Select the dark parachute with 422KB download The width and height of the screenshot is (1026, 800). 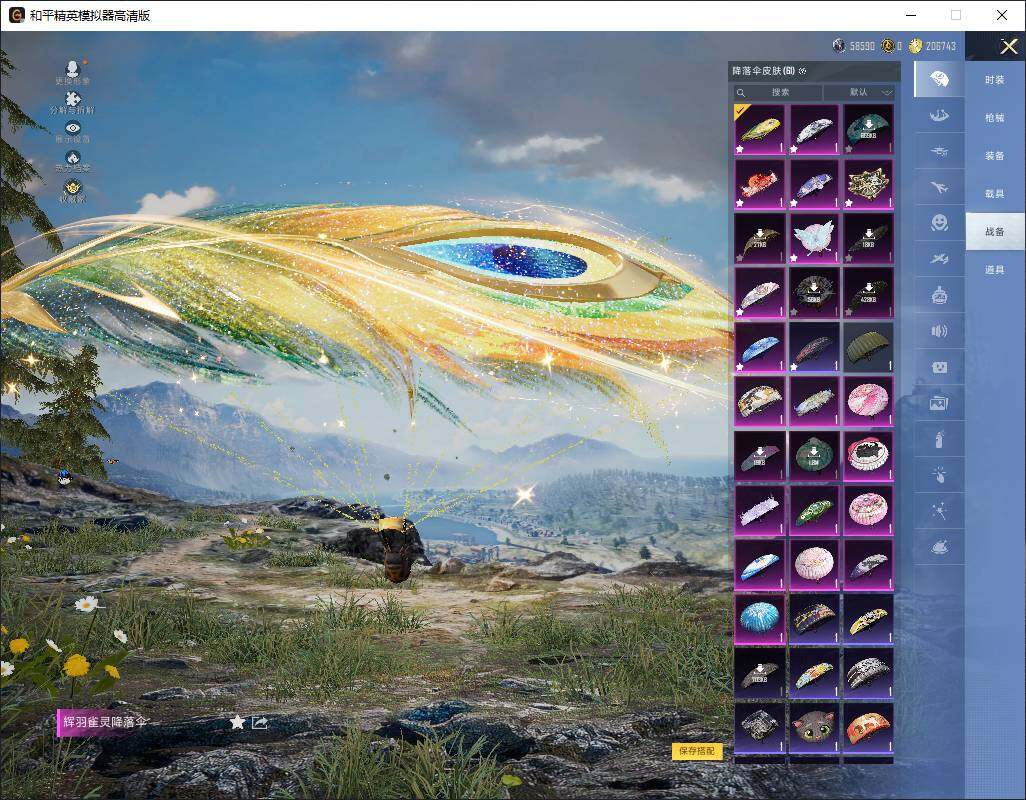pyautogui.click(x=868, y=292)
